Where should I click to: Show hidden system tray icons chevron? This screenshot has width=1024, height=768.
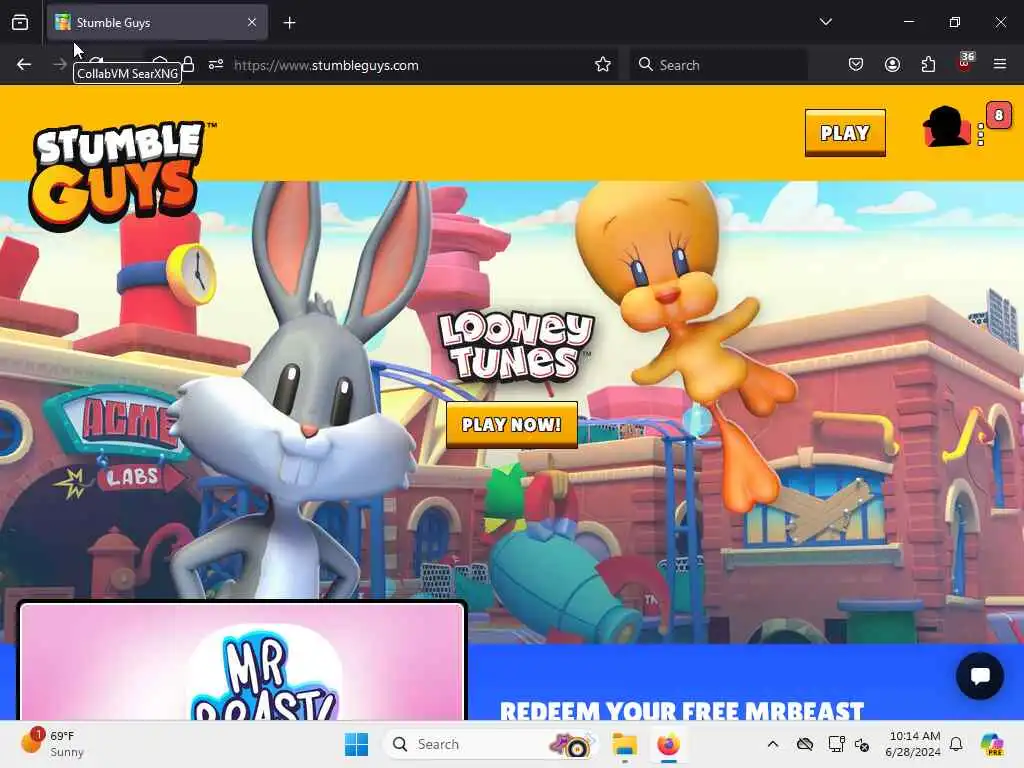point(773,744)
